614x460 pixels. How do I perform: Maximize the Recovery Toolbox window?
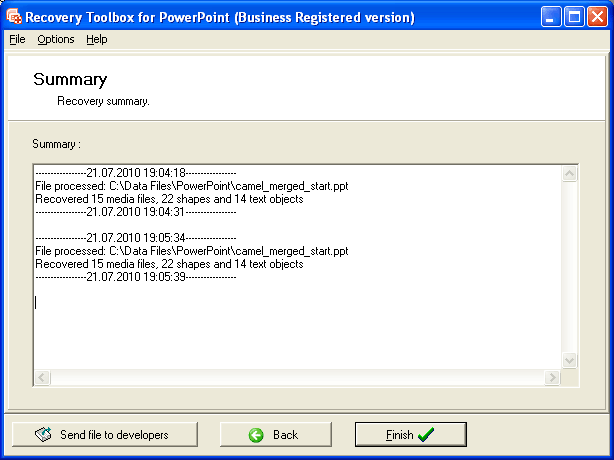click(x=574, y=17)
